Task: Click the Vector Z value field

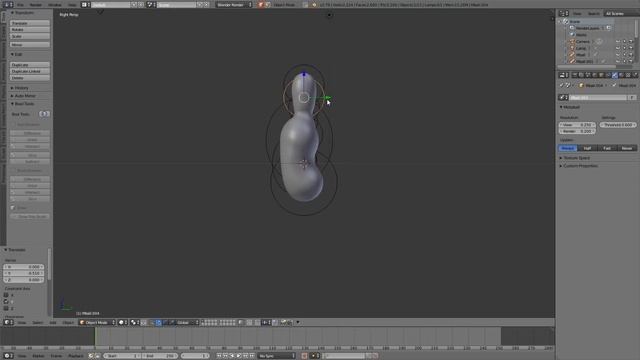Action: (23, 280)
